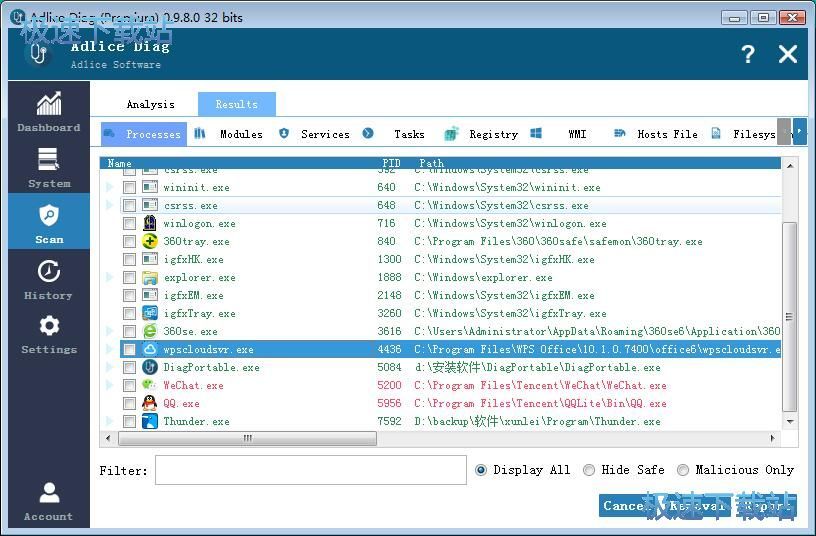Open the System sidebar section
This screenshot has width=816, height=536.
click(x=48, y=160)
